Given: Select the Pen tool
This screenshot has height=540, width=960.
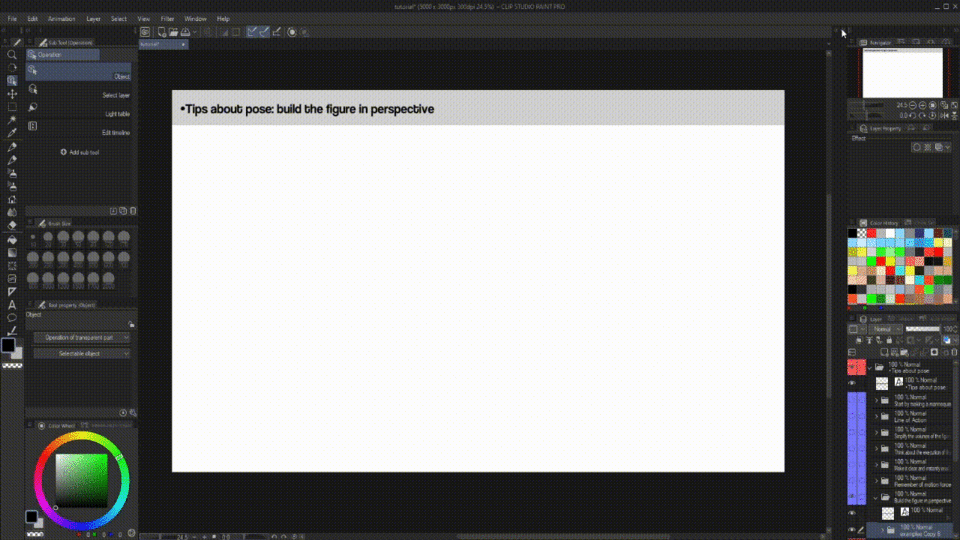Looking at the screenshot, I should [12, 147].
